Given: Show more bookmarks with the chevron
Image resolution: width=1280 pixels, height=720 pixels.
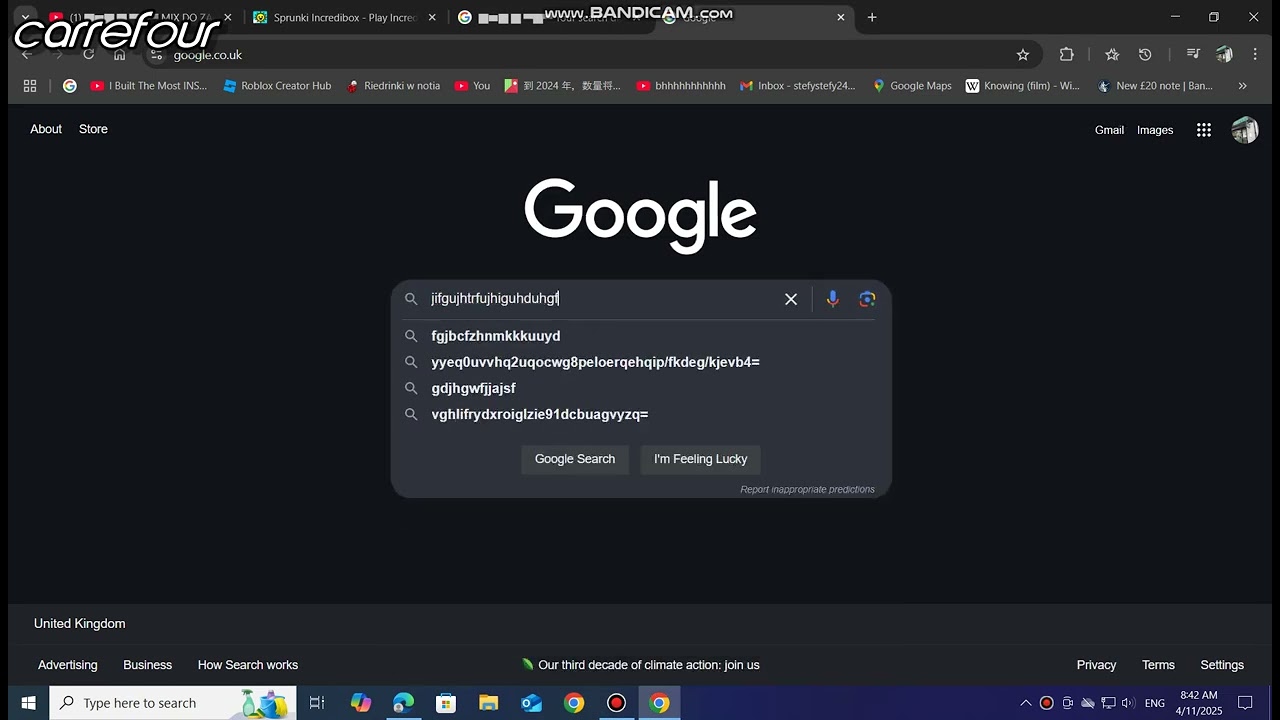Looking at the screenshot, I should point(1242,86).
